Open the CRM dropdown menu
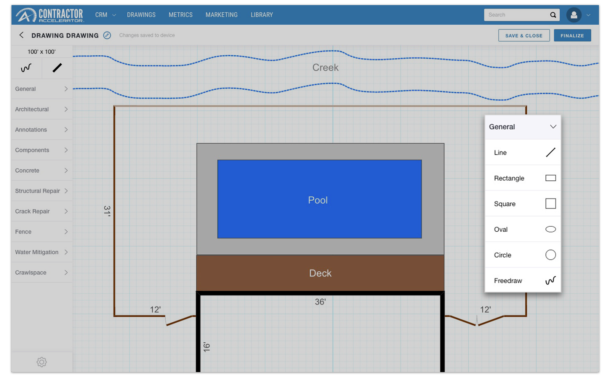610x381 pixels. (x=105, y=15)
